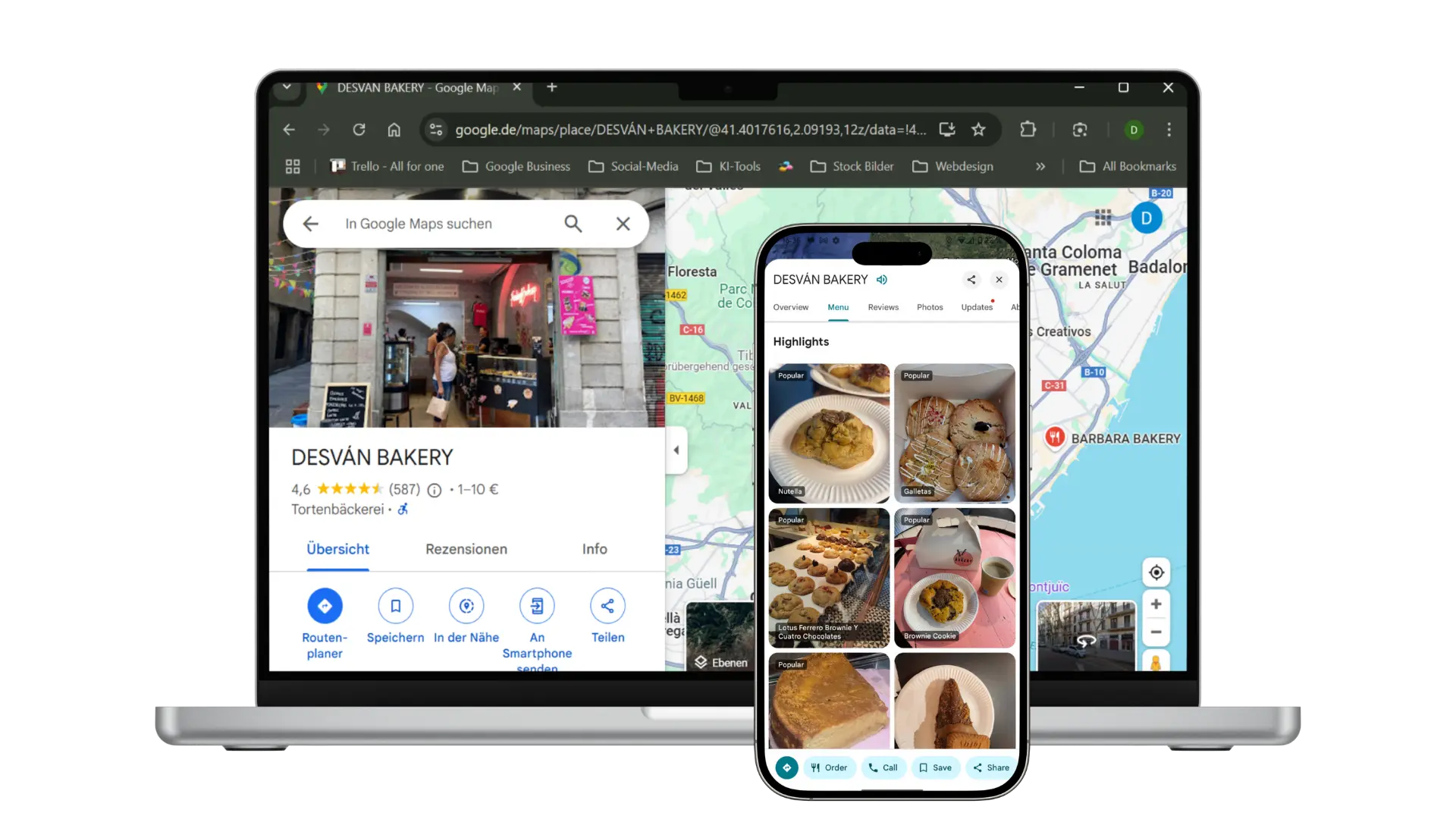Open the All Bookmarks folder
Screen dimensions: 1456x819
pos(1128,166)
